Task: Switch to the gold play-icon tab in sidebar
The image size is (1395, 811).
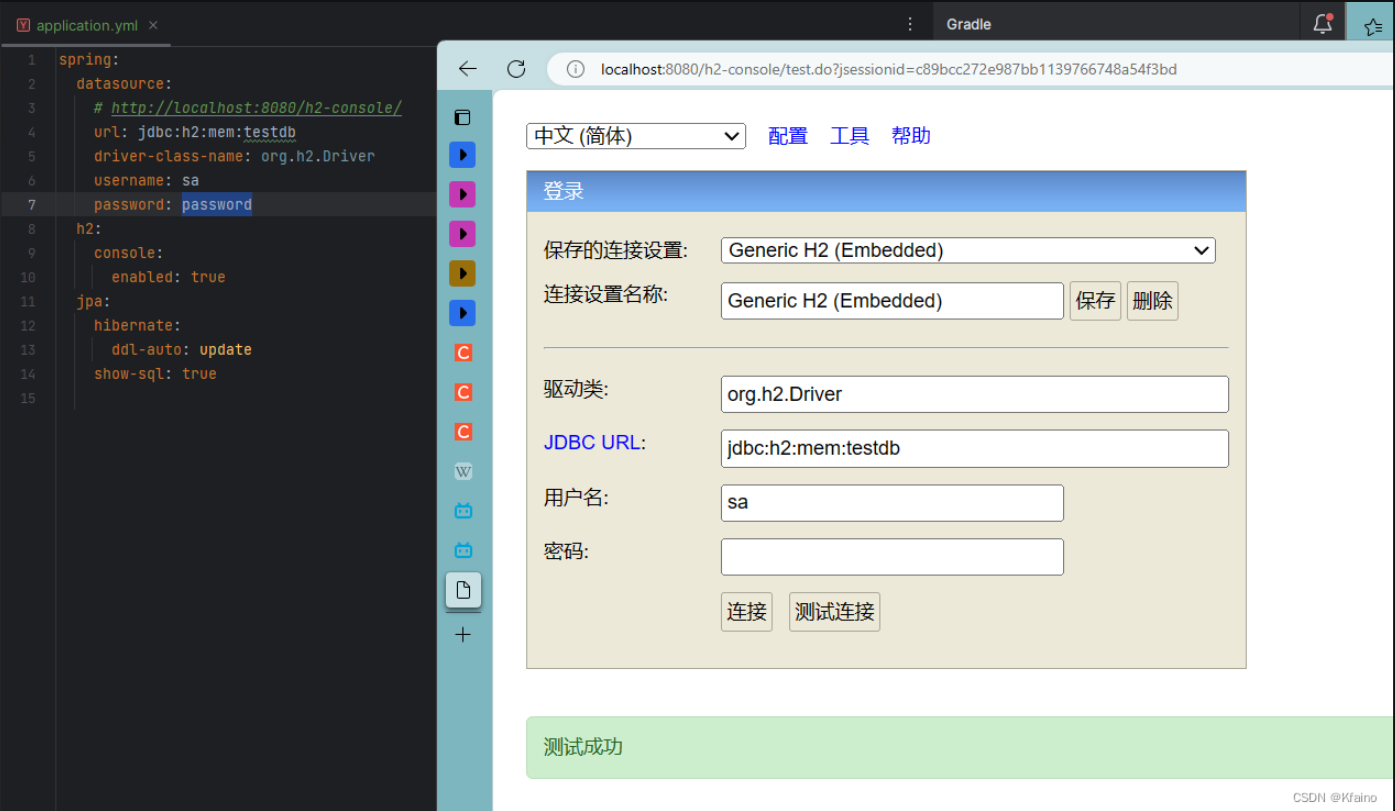Action: point(462,273)
